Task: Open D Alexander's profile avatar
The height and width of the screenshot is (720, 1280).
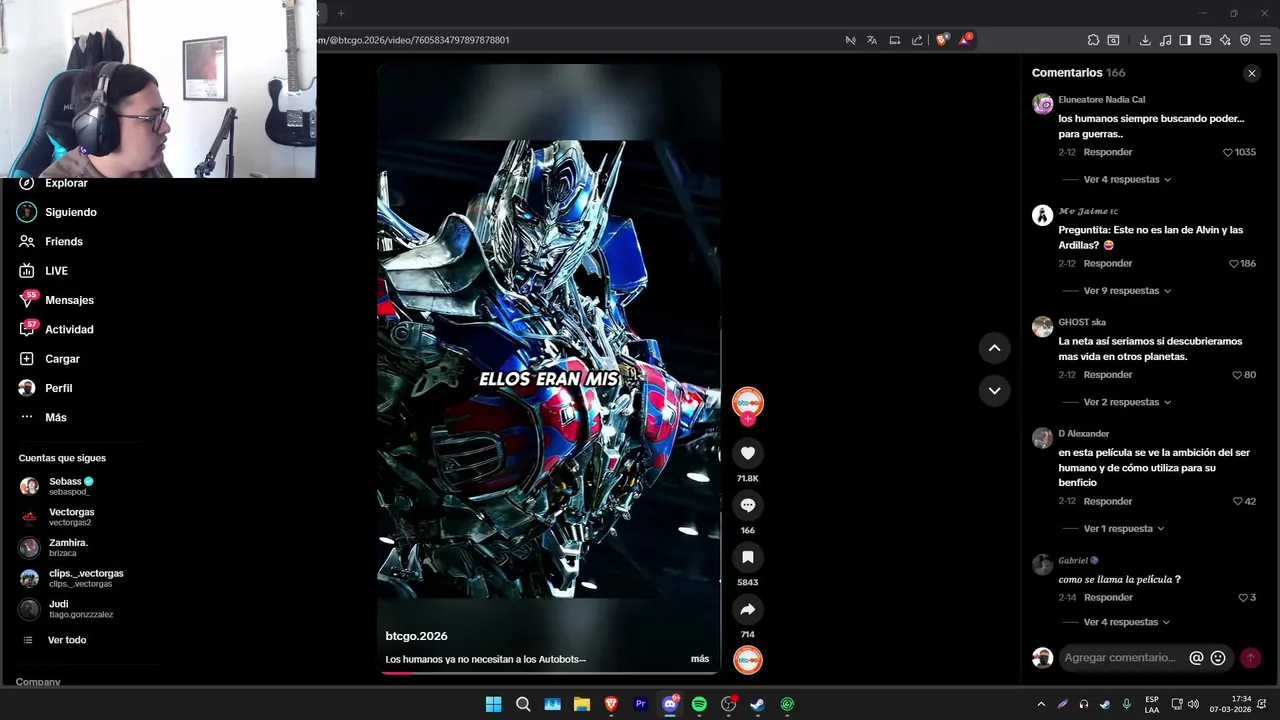Action: [x=1042, y=438]
